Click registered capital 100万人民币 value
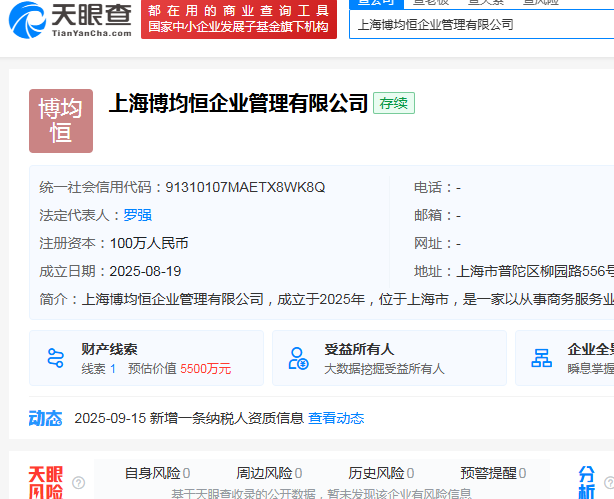 point(149,243)
